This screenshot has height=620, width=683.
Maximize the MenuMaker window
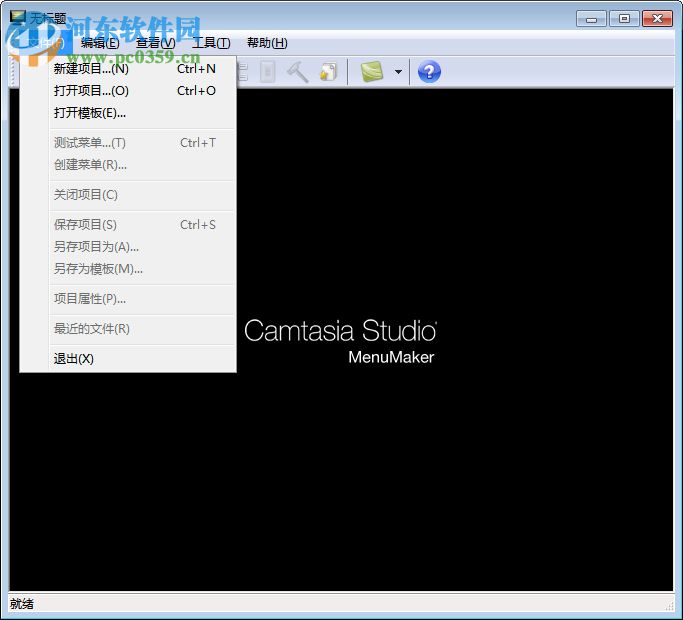pyautogui.click(x=624, y=19)
